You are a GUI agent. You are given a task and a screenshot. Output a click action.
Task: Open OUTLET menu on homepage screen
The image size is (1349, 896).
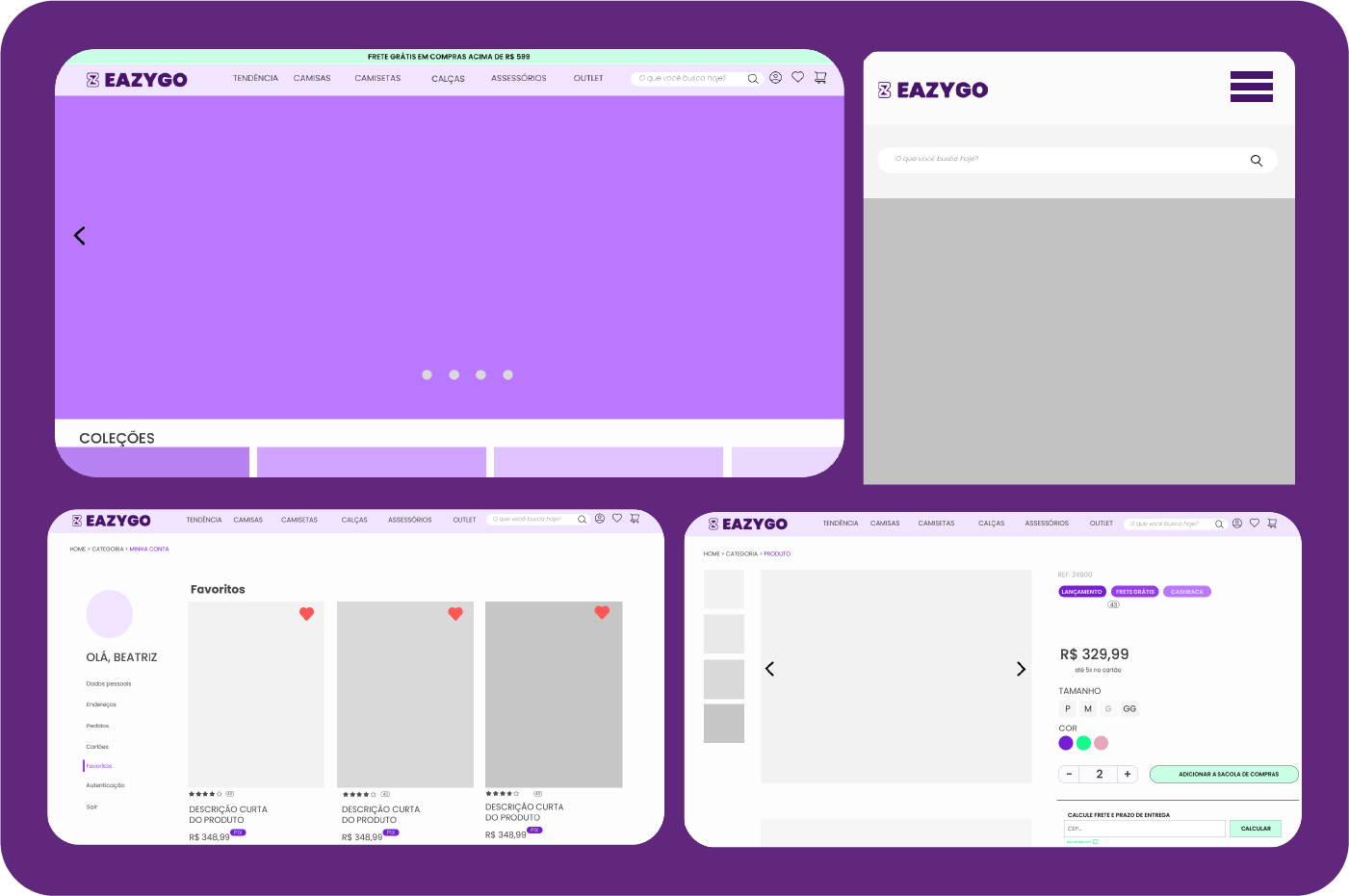coord(588,79)
